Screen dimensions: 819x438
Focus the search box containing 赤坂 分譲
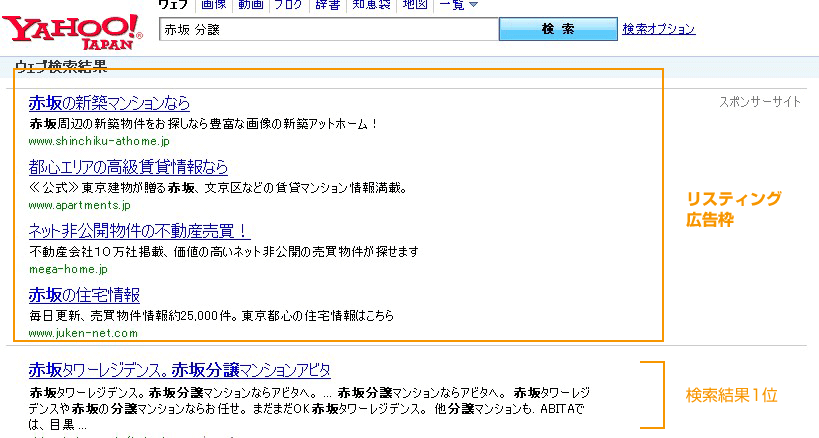[x=329, y=29]
